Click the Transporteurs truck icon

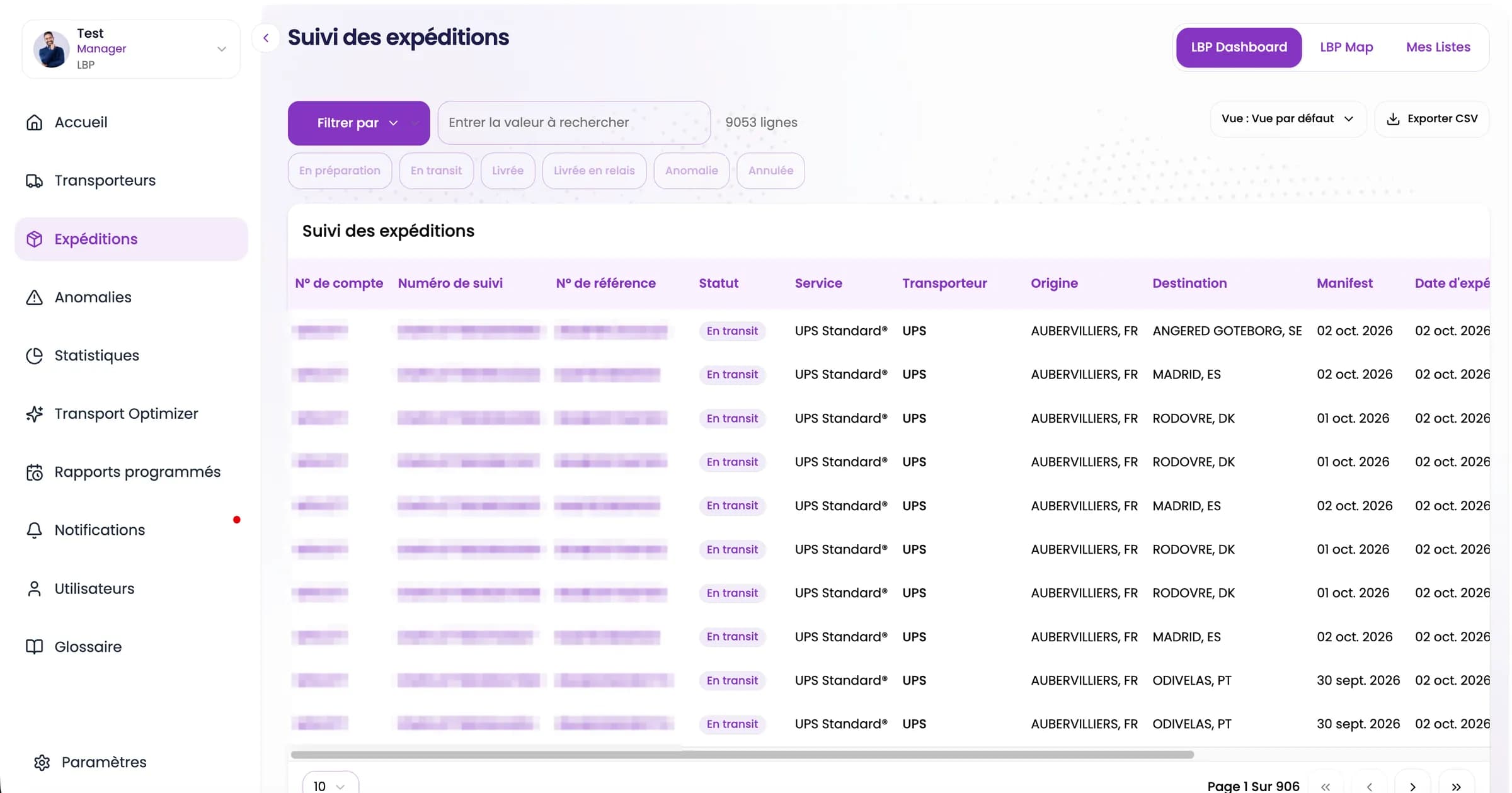34,181
